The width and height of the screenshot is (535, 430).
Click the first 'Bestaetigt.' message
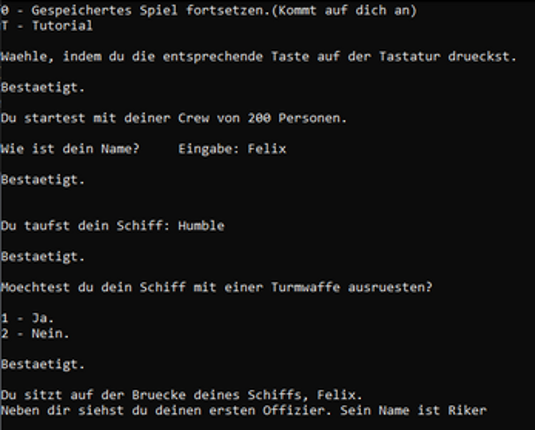43,88
